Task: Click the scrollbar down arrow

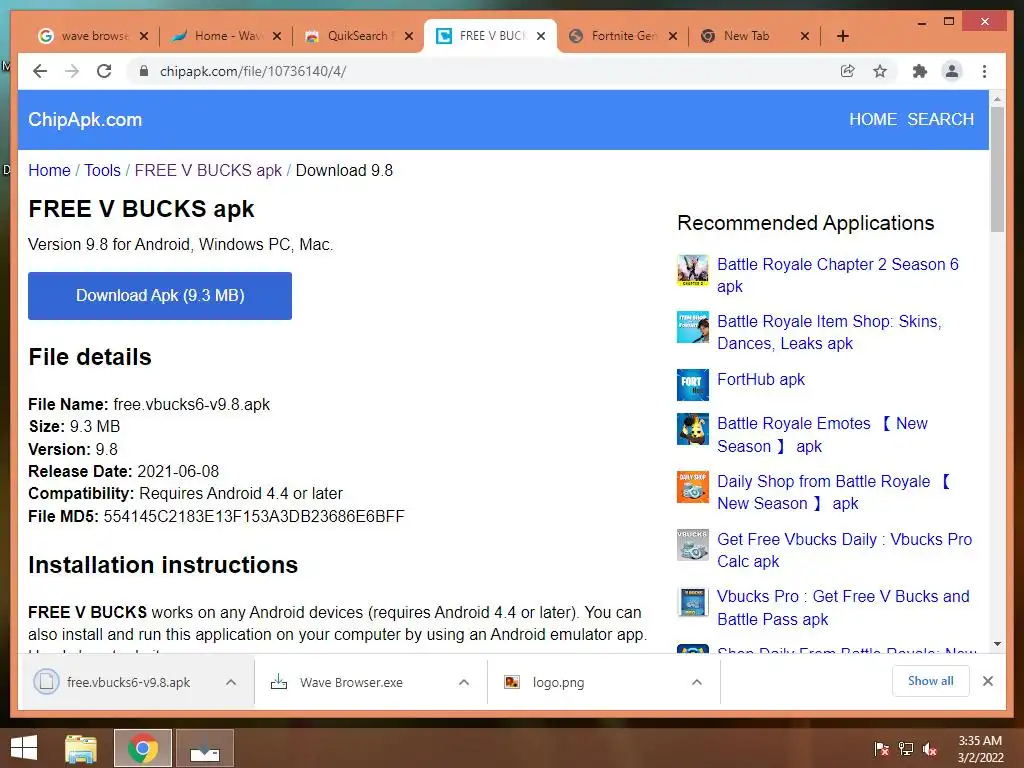Action: [997, 644]
